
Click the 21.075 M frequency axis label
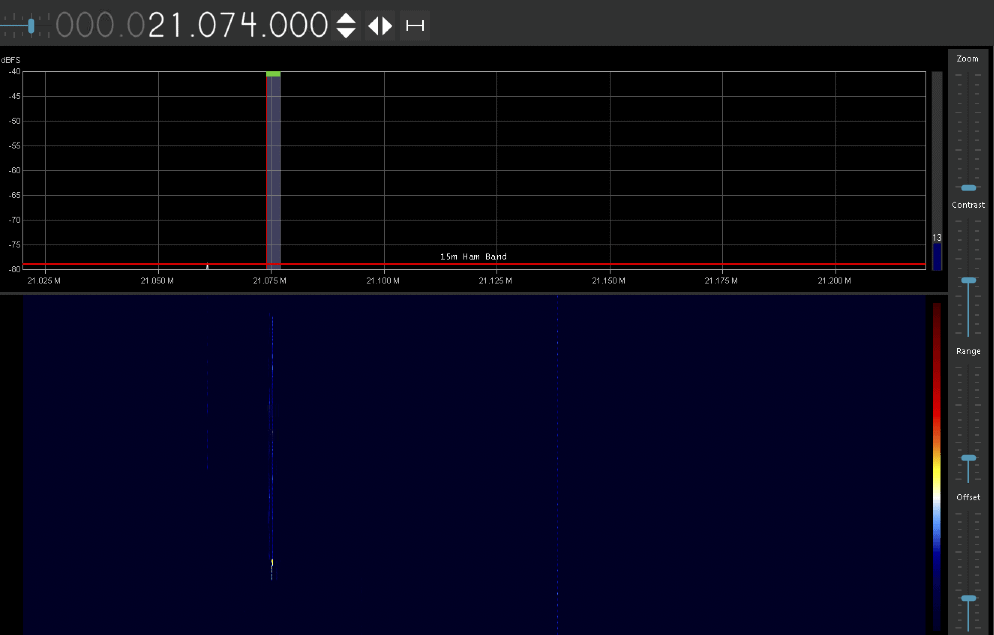click(270, 281)
